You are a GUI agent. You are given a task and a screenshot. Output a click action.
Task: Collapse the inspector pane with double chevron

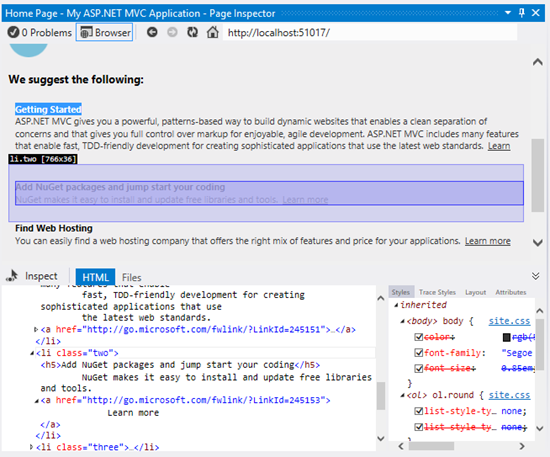tap(536, 276)
